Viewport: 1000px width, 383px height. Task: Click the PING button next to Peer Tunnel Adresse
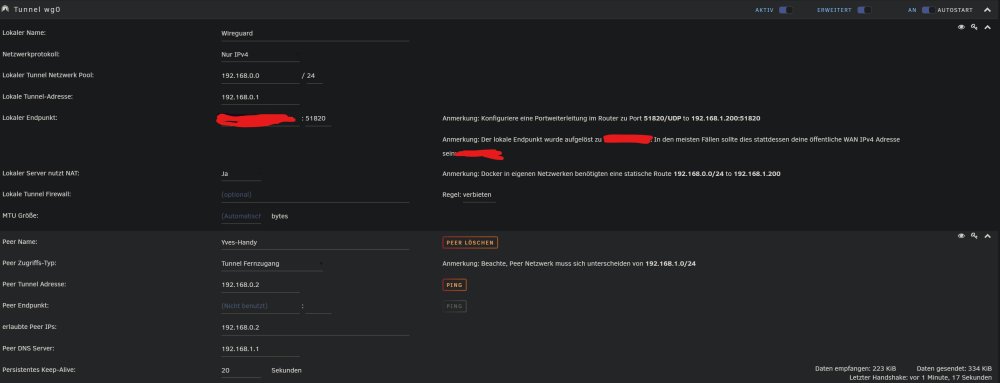pos(454,285)
